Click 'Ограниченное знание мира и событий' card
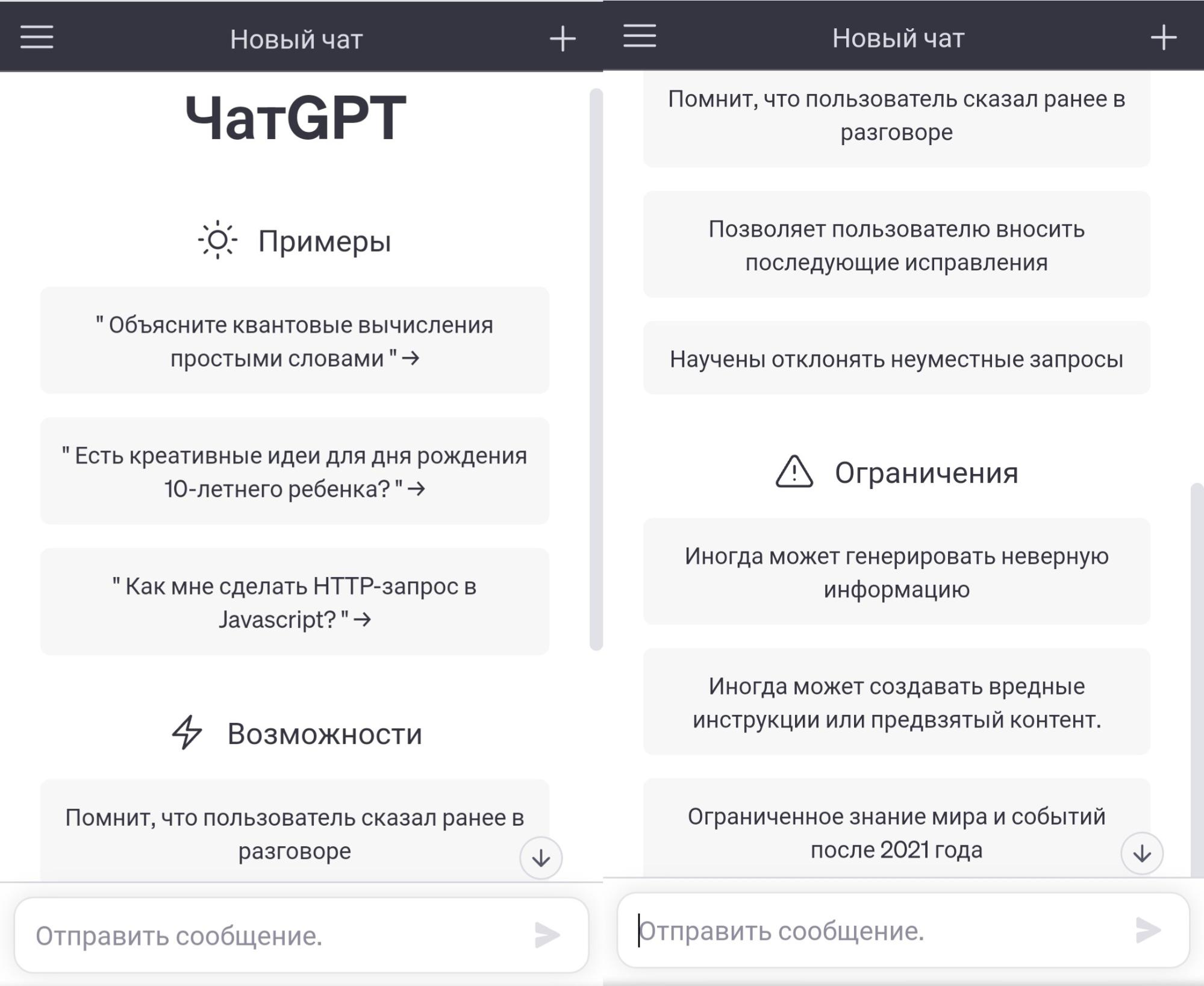1204x986 pixels. tap(897, 828)
